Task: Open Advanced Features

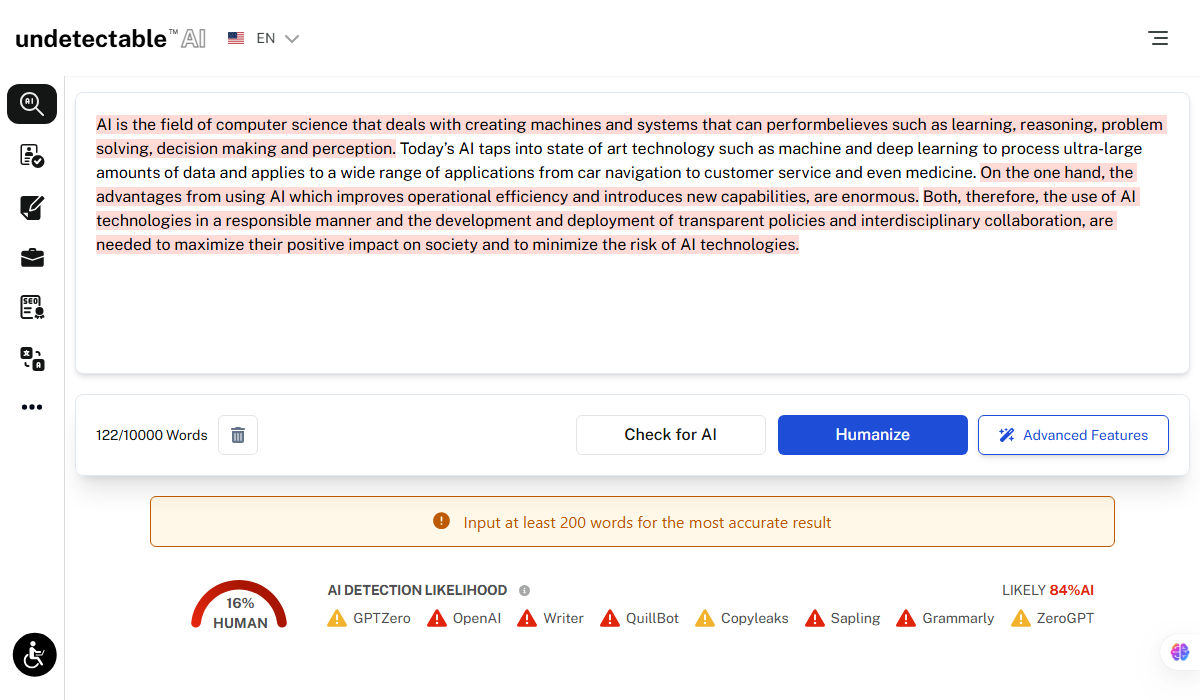Action: click(x=1073, y=435)
